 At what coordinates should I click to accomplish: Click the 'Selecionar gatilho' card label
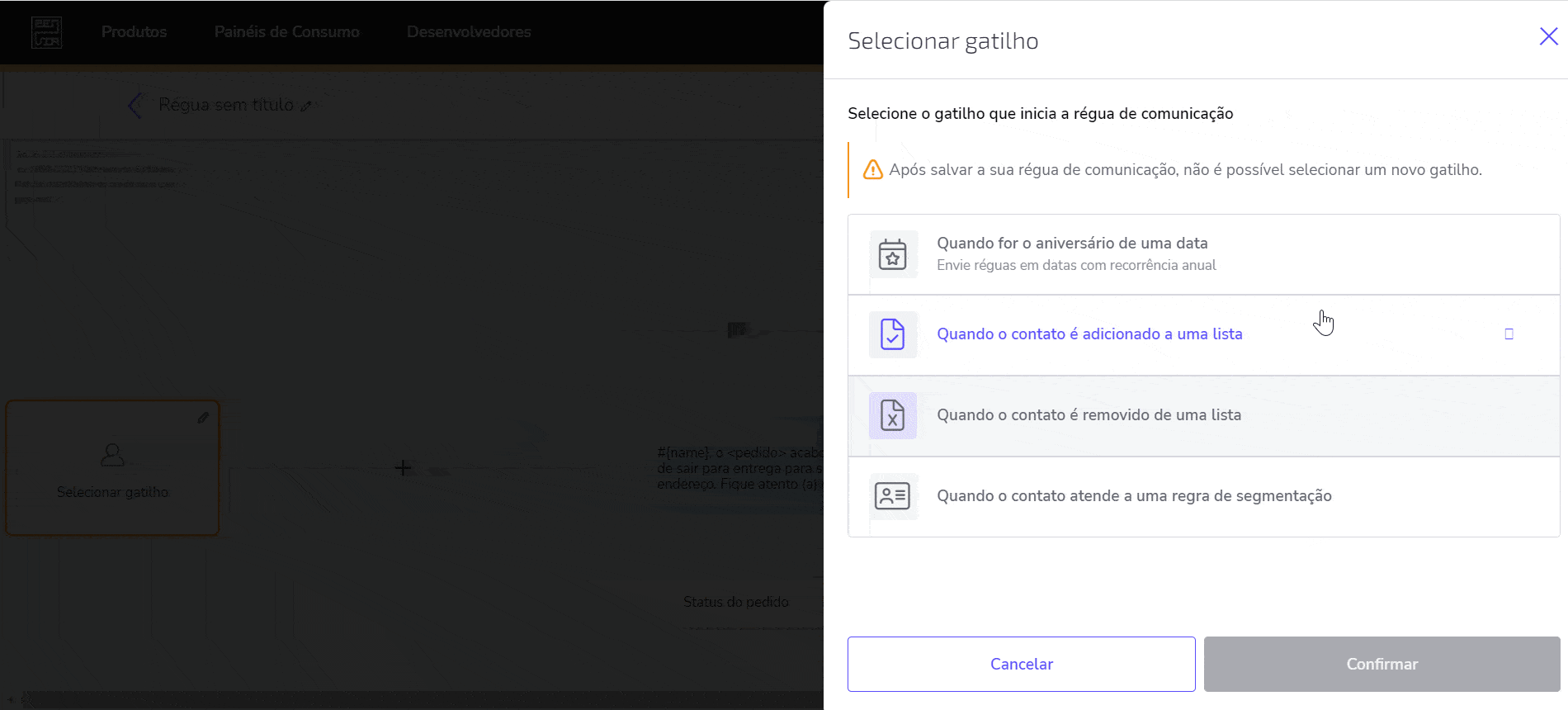coord(112,492)
